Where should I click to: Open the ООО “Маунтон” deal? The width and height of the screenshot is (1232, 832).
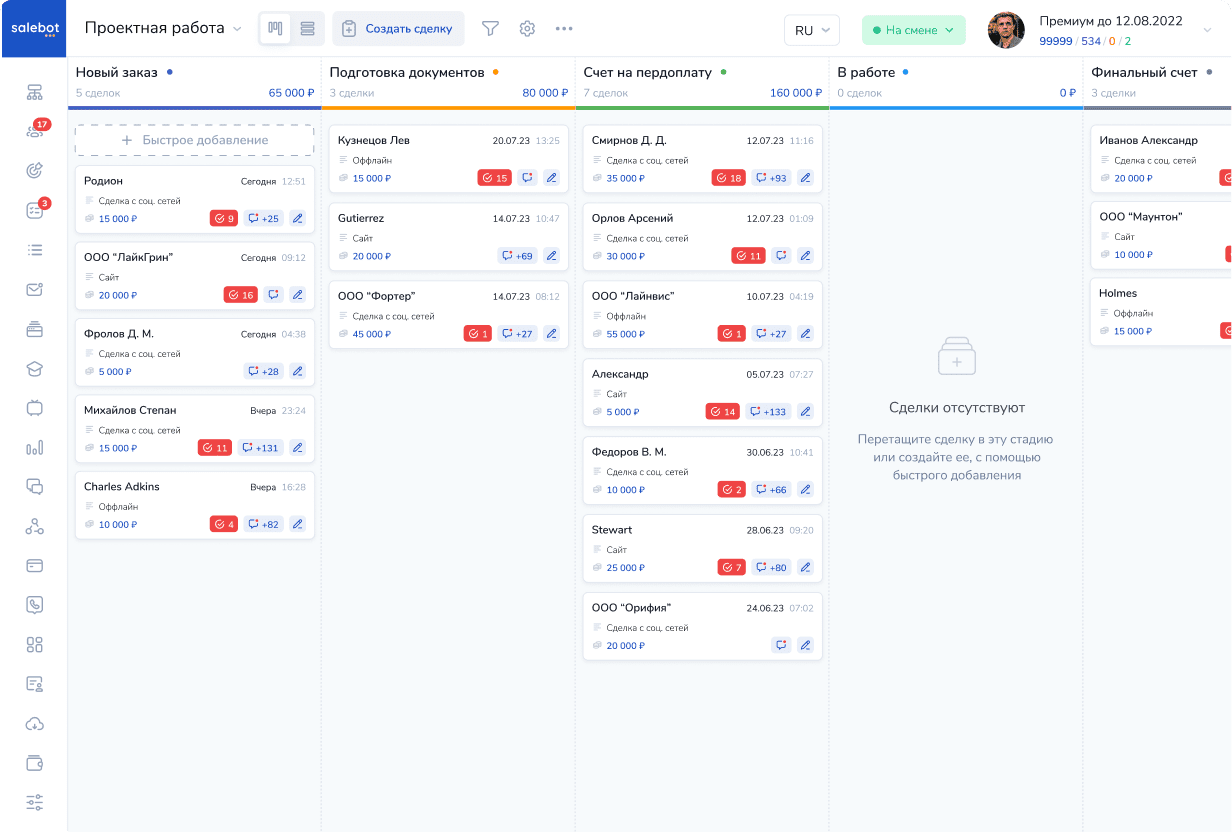1161,235
